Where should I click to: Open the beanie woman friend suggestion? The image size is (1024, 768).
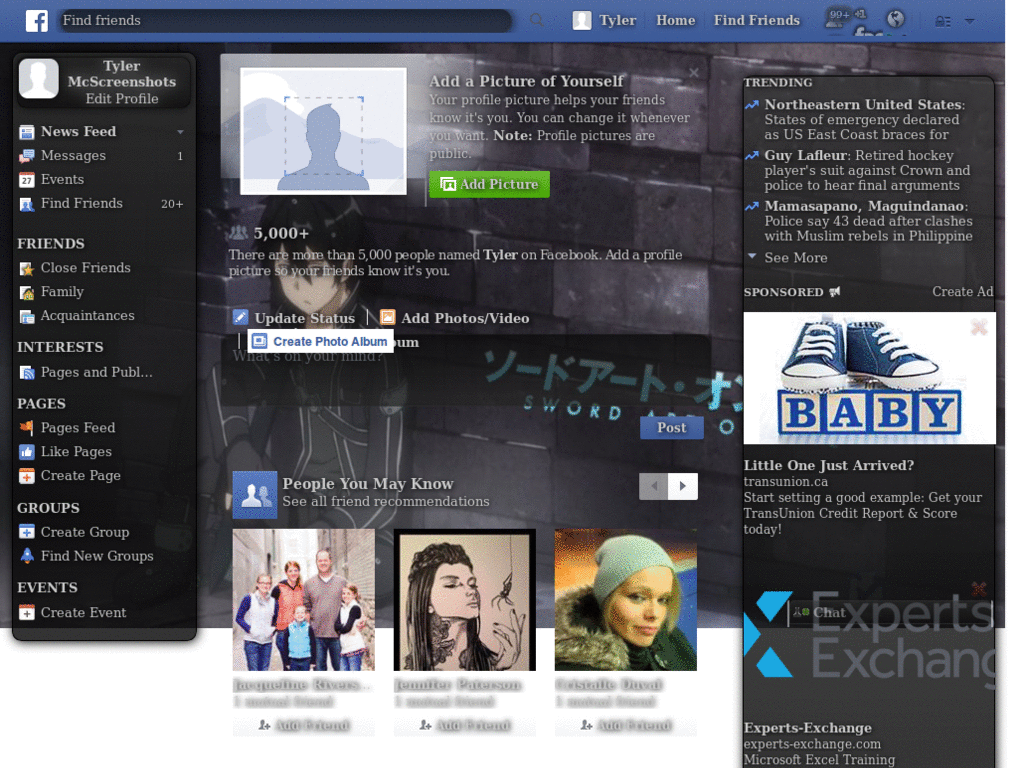click(x=626, y=600)
